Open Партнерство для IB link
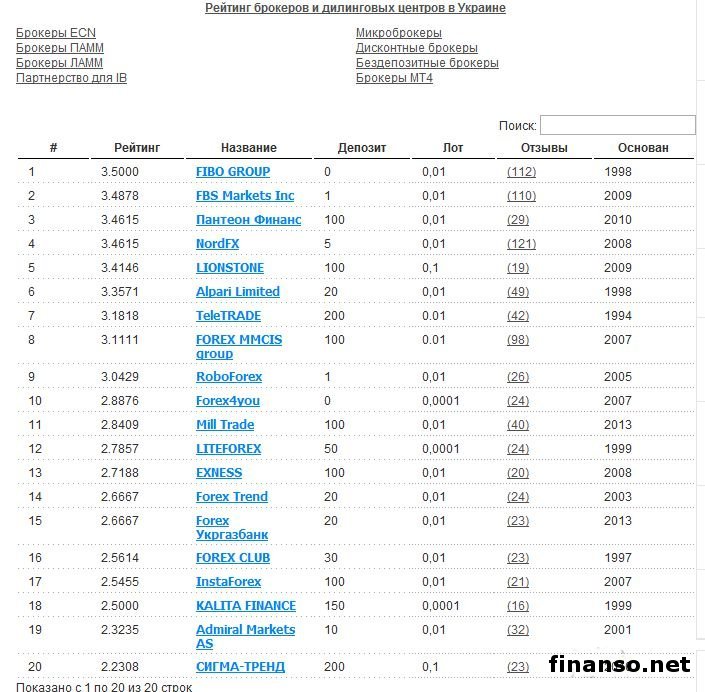Screen dimensions: 705x692 (71, 78)
